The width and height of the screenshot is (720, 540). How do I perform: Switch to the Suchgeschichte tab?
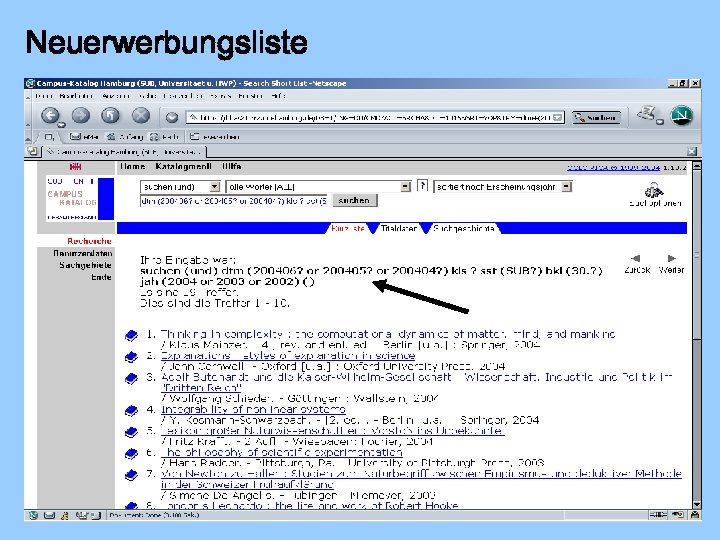coord(464,228)
